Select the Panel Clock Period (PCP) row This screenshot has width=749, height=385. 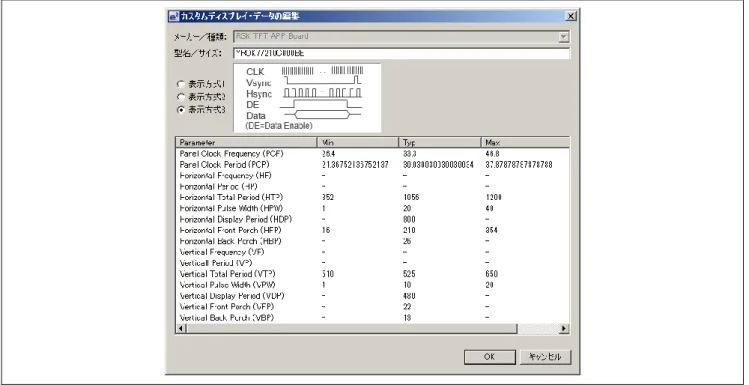[373, 165]
